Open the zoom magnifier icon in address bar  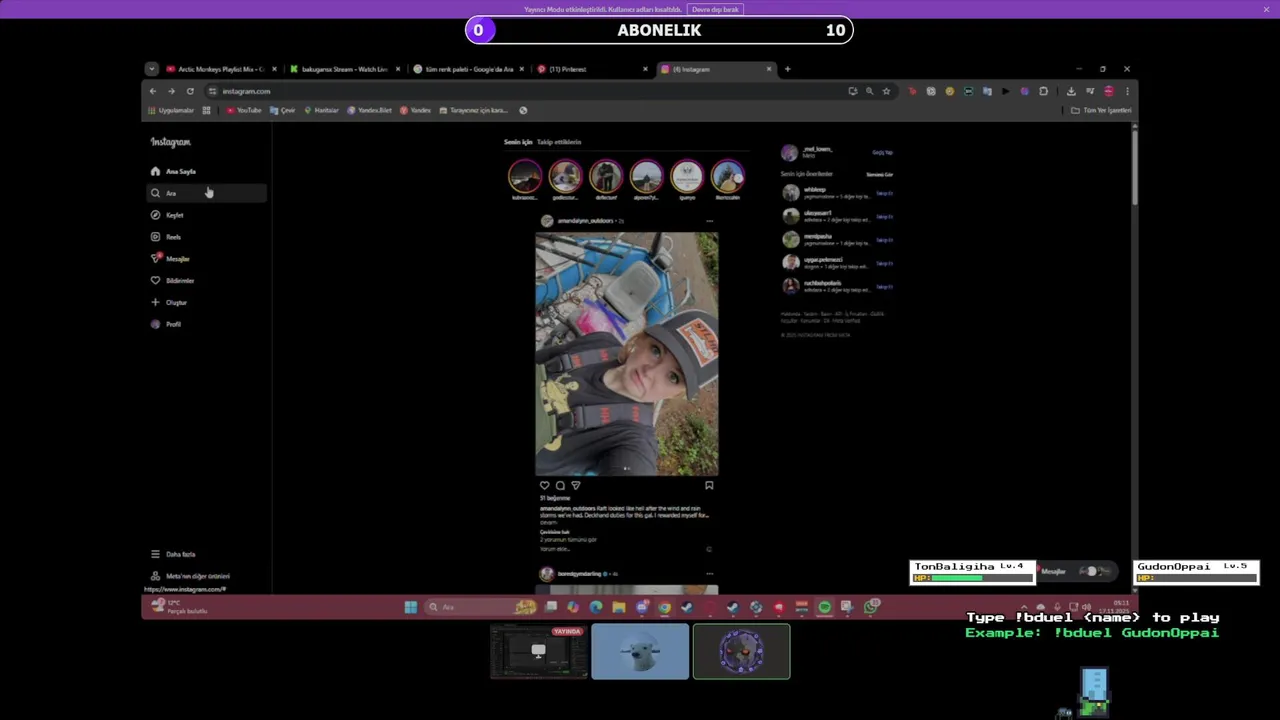869,91
